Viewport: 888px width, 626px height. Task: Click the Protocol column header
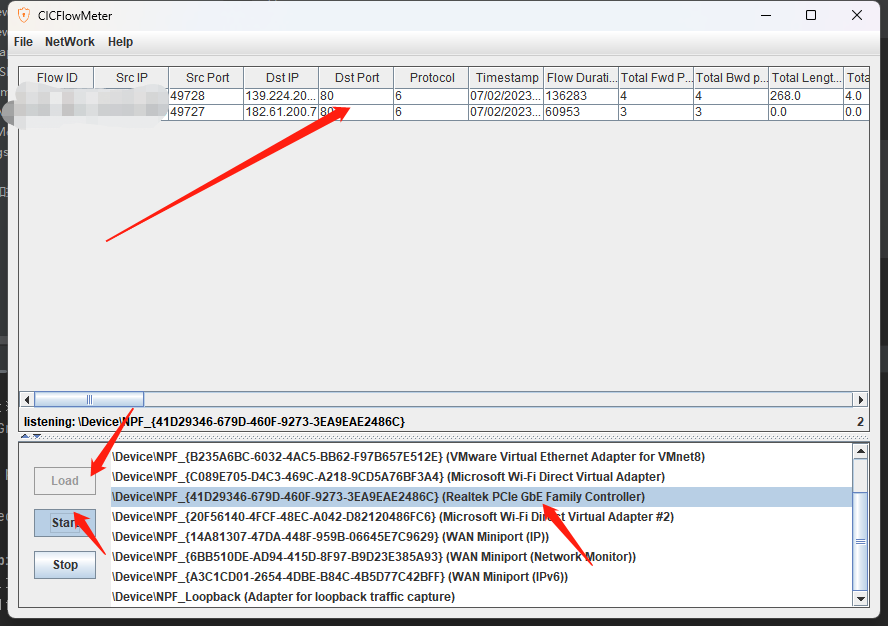pos(430,77)
